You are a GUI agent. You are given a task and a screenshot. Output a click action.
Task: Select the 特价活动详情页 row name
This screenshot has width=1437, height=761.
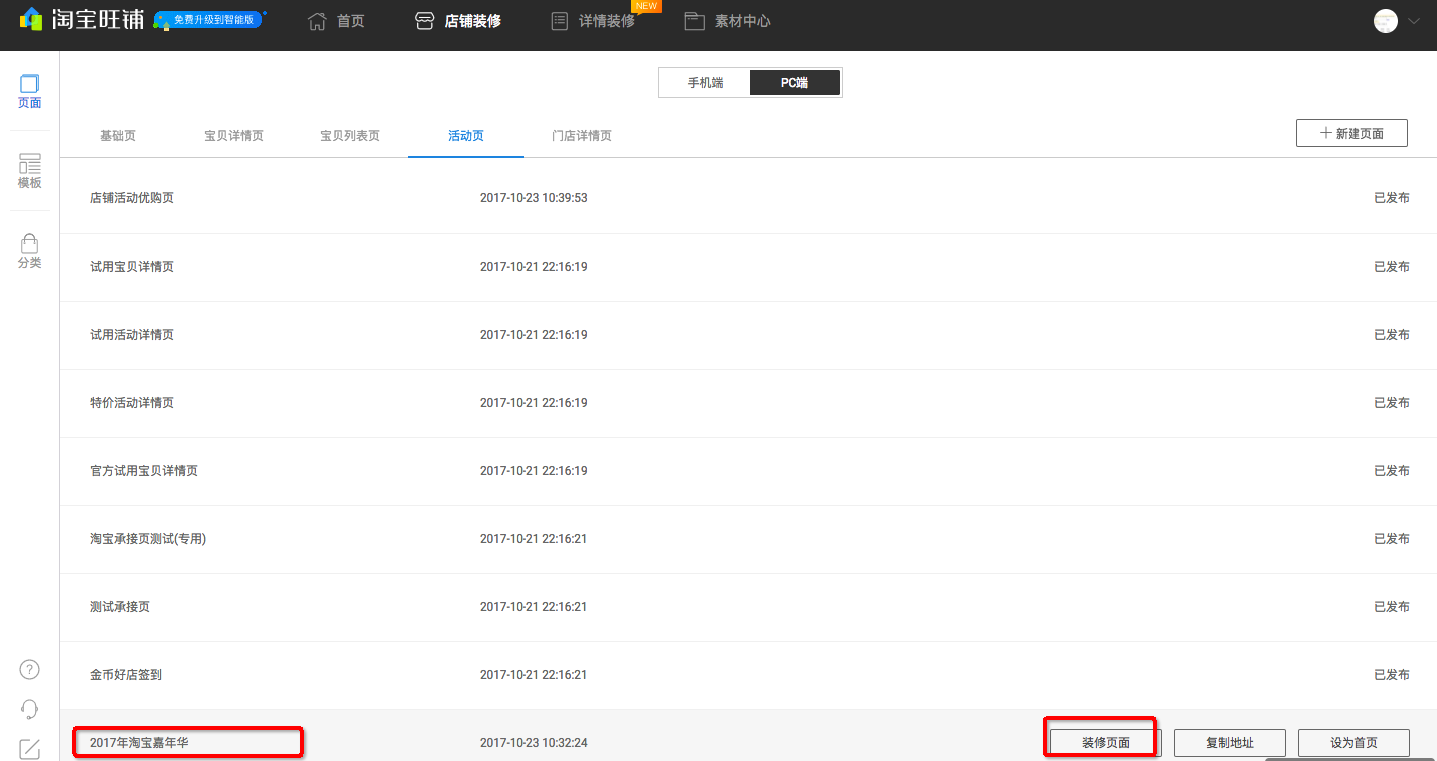132,403
